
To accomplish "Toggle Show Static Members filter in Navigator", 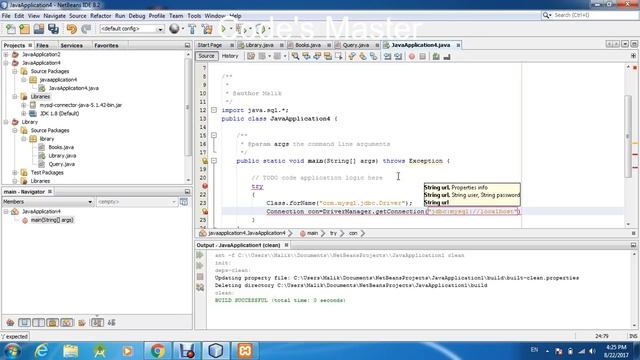I will [38, 322].
